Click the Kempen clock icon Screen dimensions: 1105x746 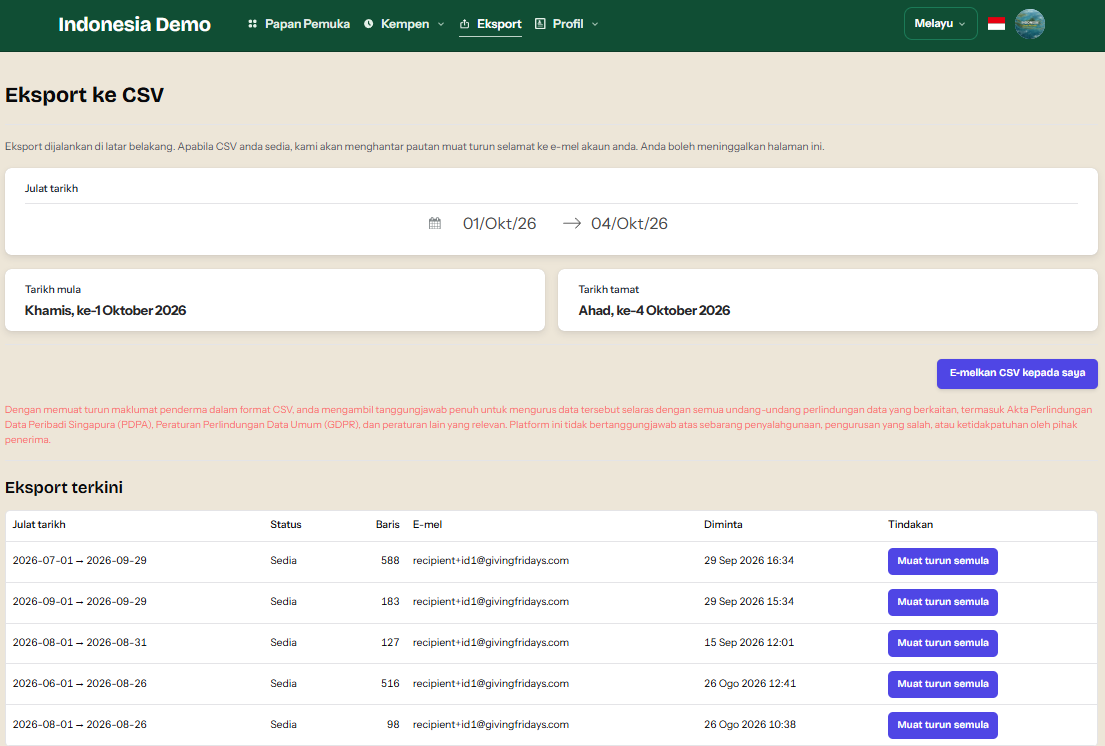click(x=369, y=24)
